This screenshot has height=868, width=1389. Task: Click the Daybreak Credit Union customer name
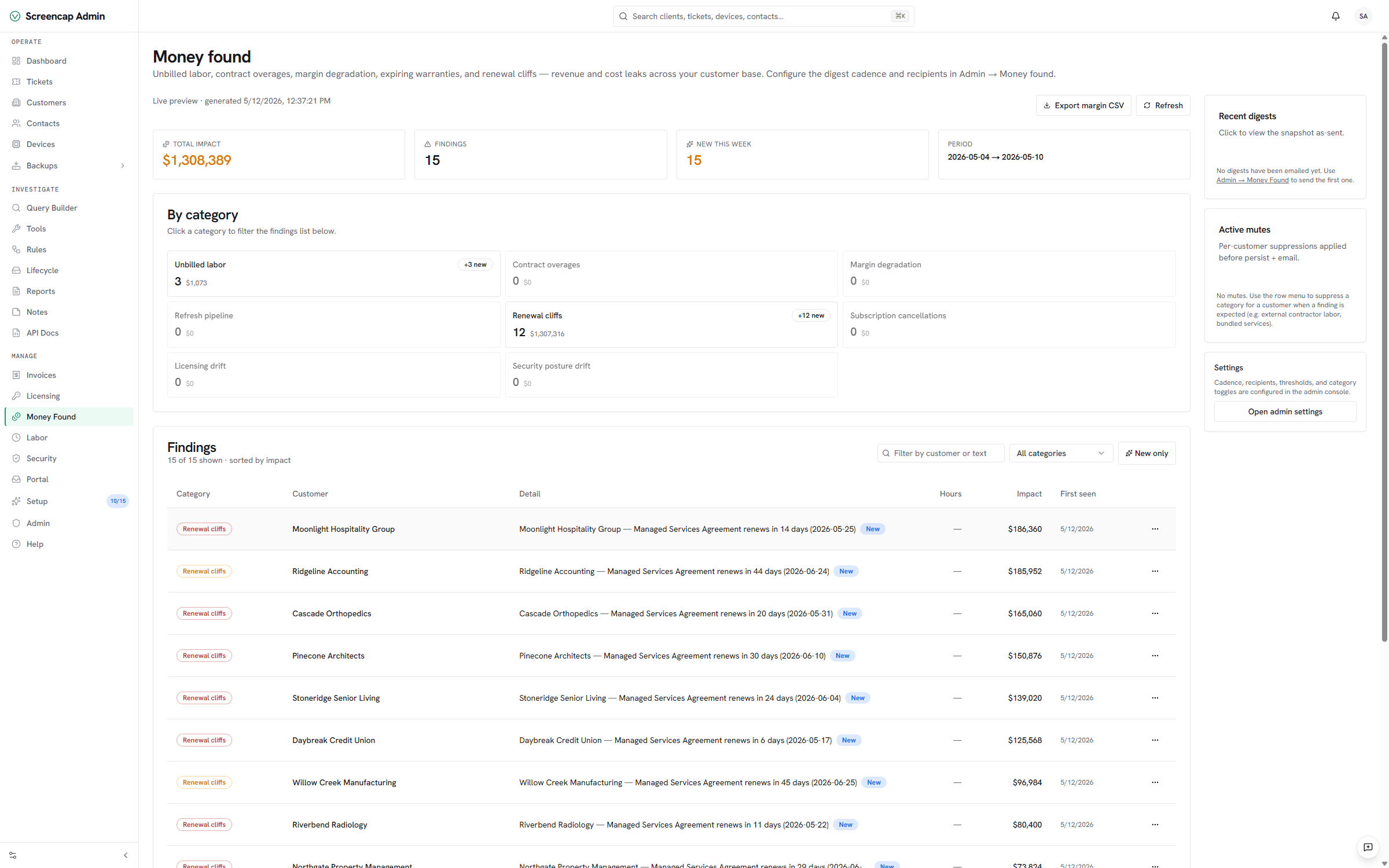coord(334,740)
